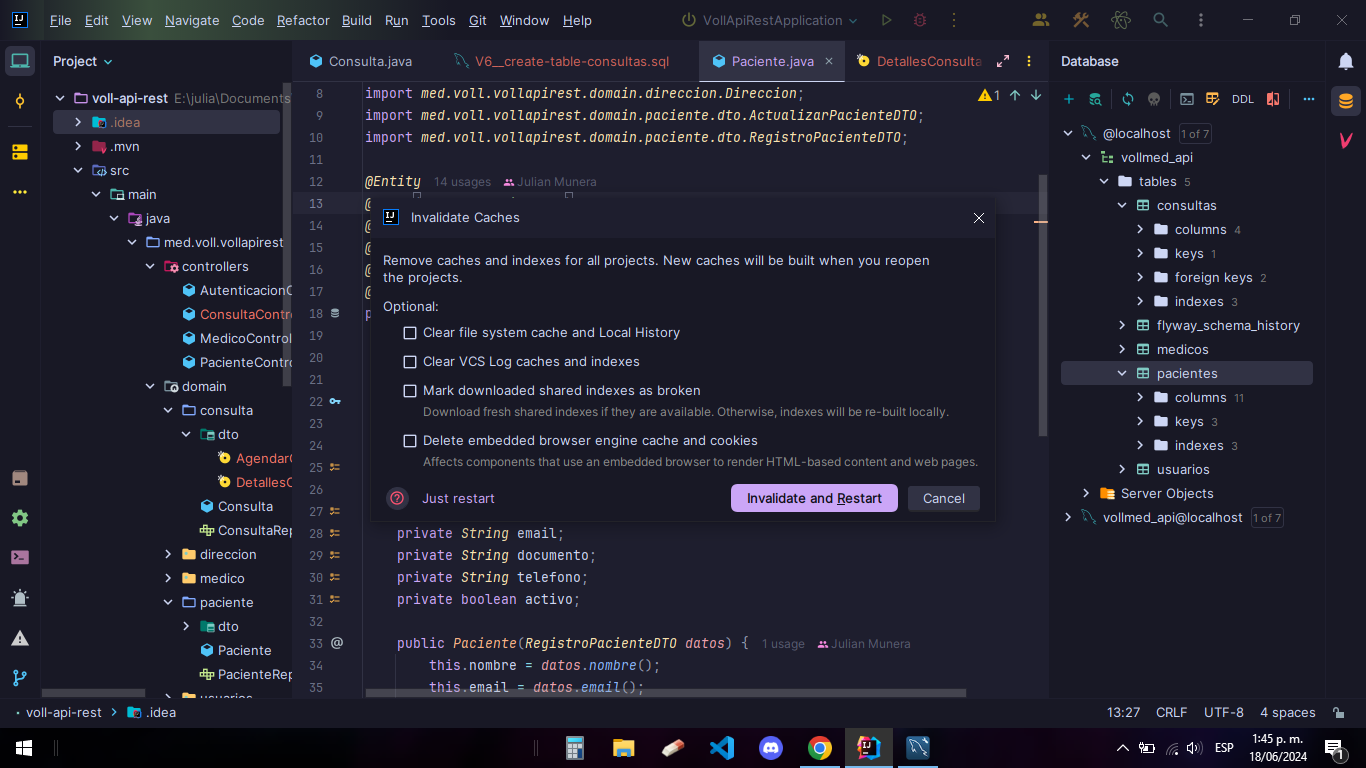Open Code With Me people icon
This screenshot has height=768, width=1366.
click(1041, 20)
